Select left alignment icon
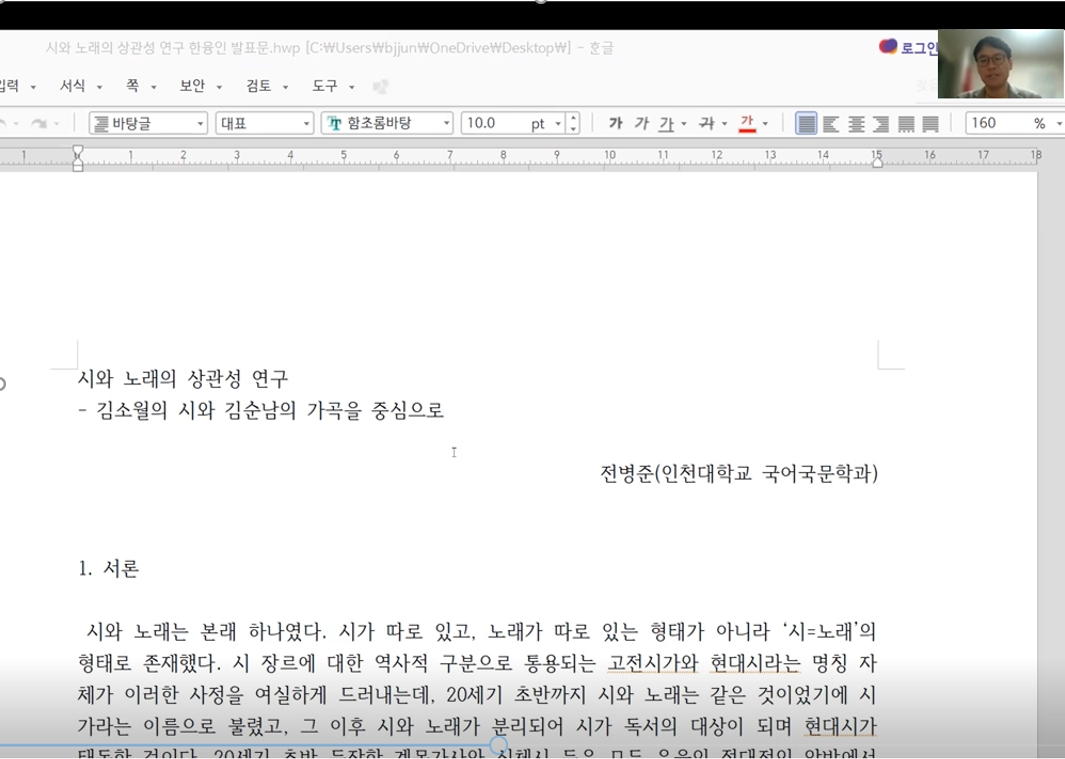Viewport: 1065px width, 759px height. click(831, 123)
